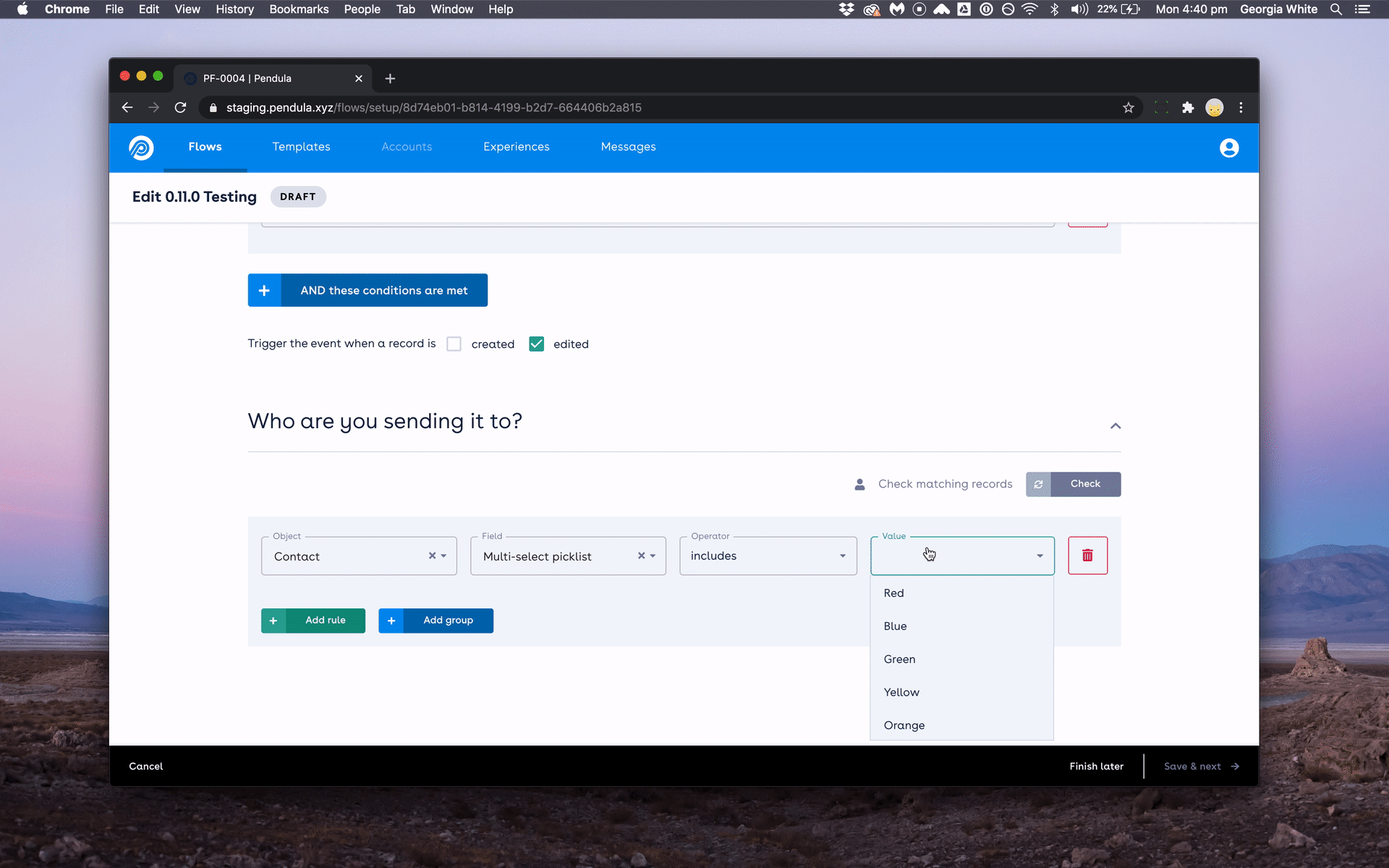Click the Value dropdown arrow

coord(1040,556)
